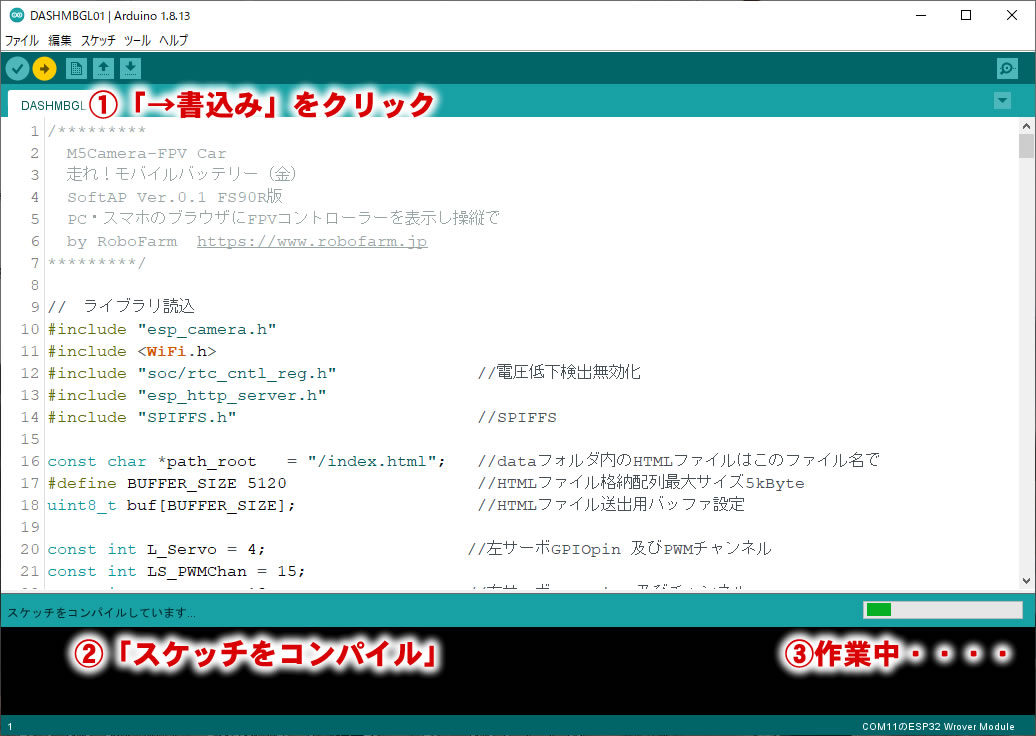Open the スケッチ menu

click(x=98, y=40)
